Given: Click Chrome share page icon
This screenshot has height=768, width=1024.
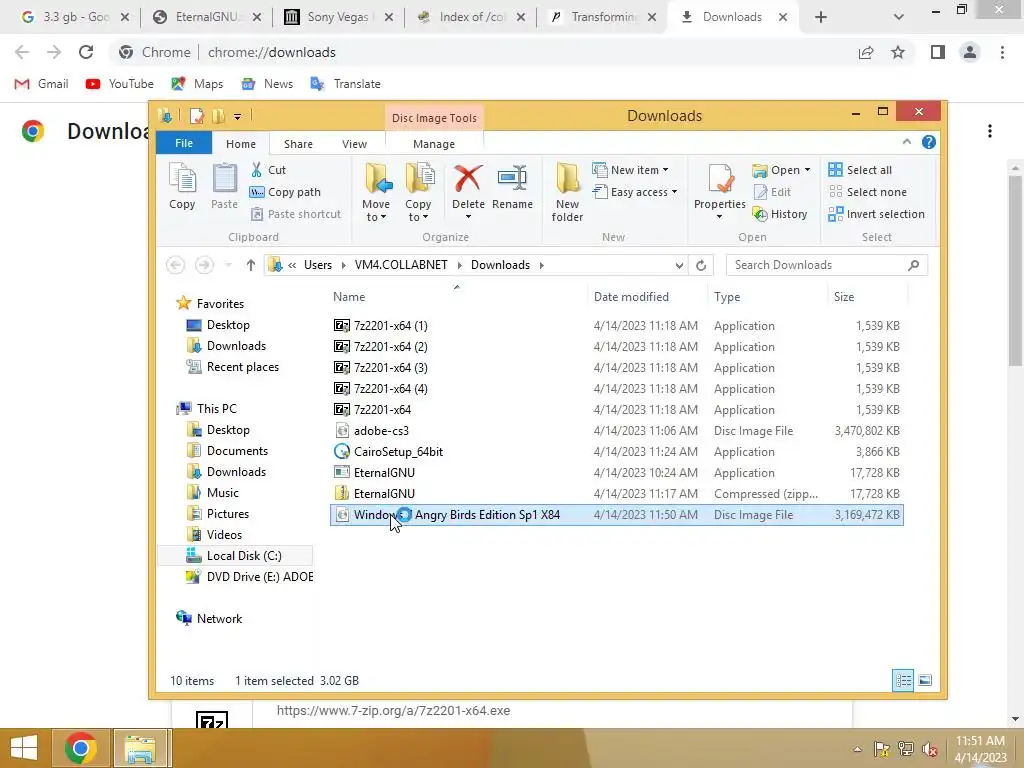Looking at the screenshot, I should coord(866,52).
